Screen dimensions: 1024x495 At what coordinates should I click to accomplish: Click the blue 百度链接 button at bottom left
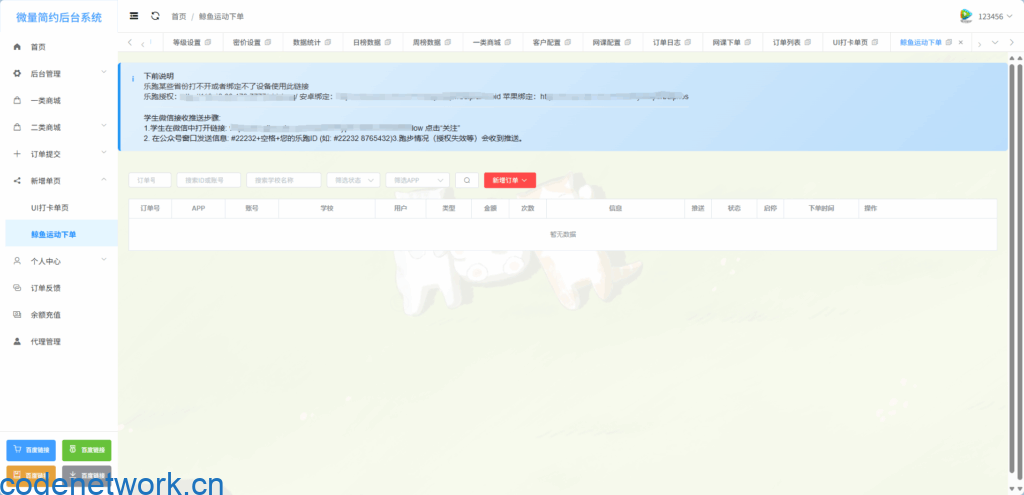31,450
